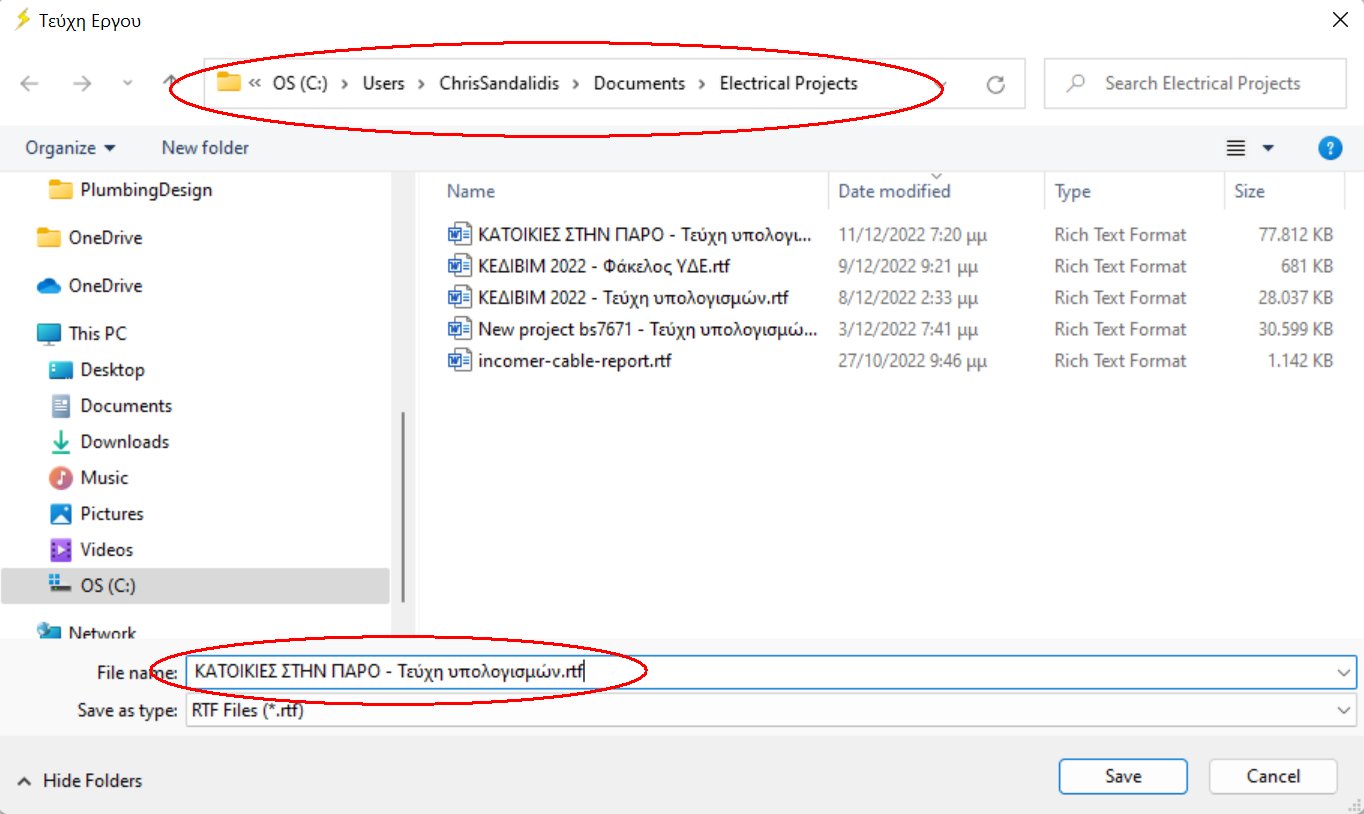The height and width of the screenshot is (814, 1364).
Task: Click the change view list icon
Action: (1236, 149)
